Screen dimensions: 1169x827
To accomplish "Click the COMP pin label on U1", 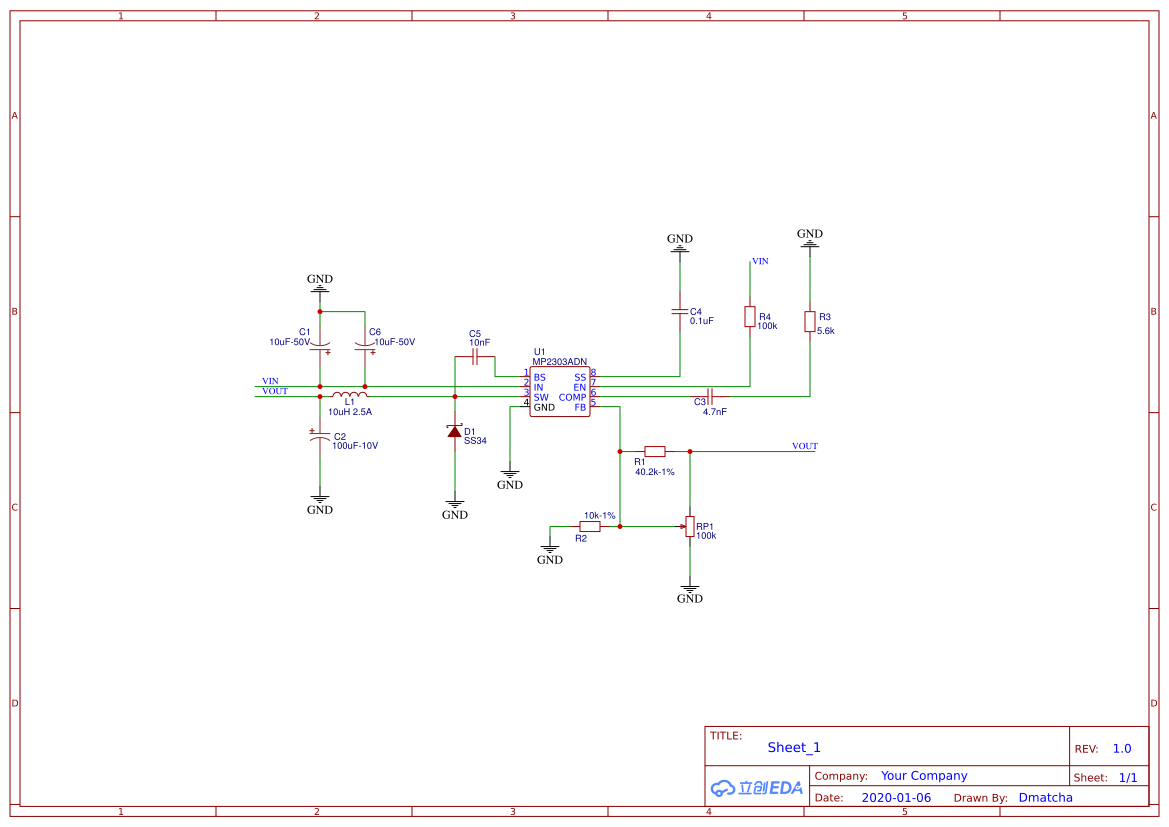I will tap(573, 397).
